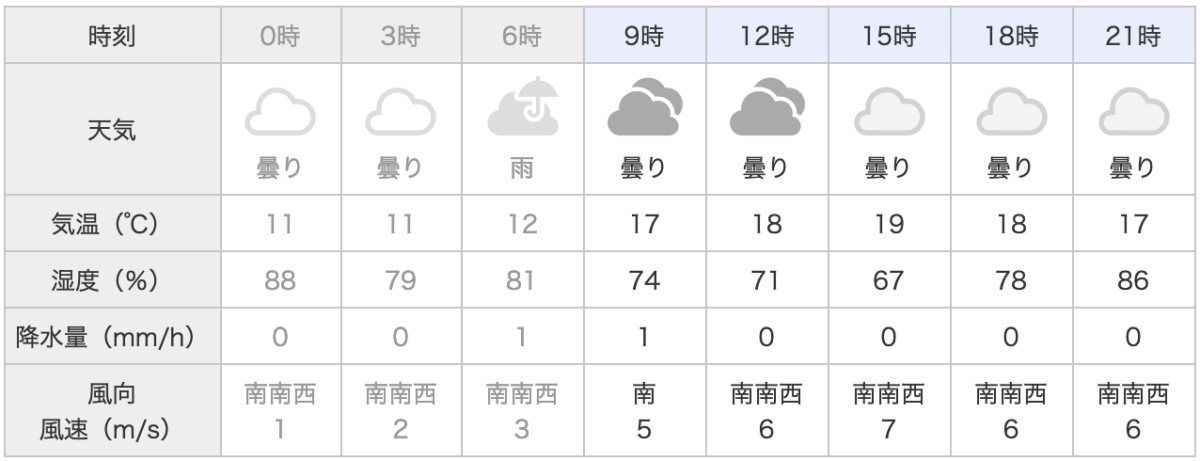
Task: Click the dark cloud icon for 9時
Action: click(x=644, y=108)
